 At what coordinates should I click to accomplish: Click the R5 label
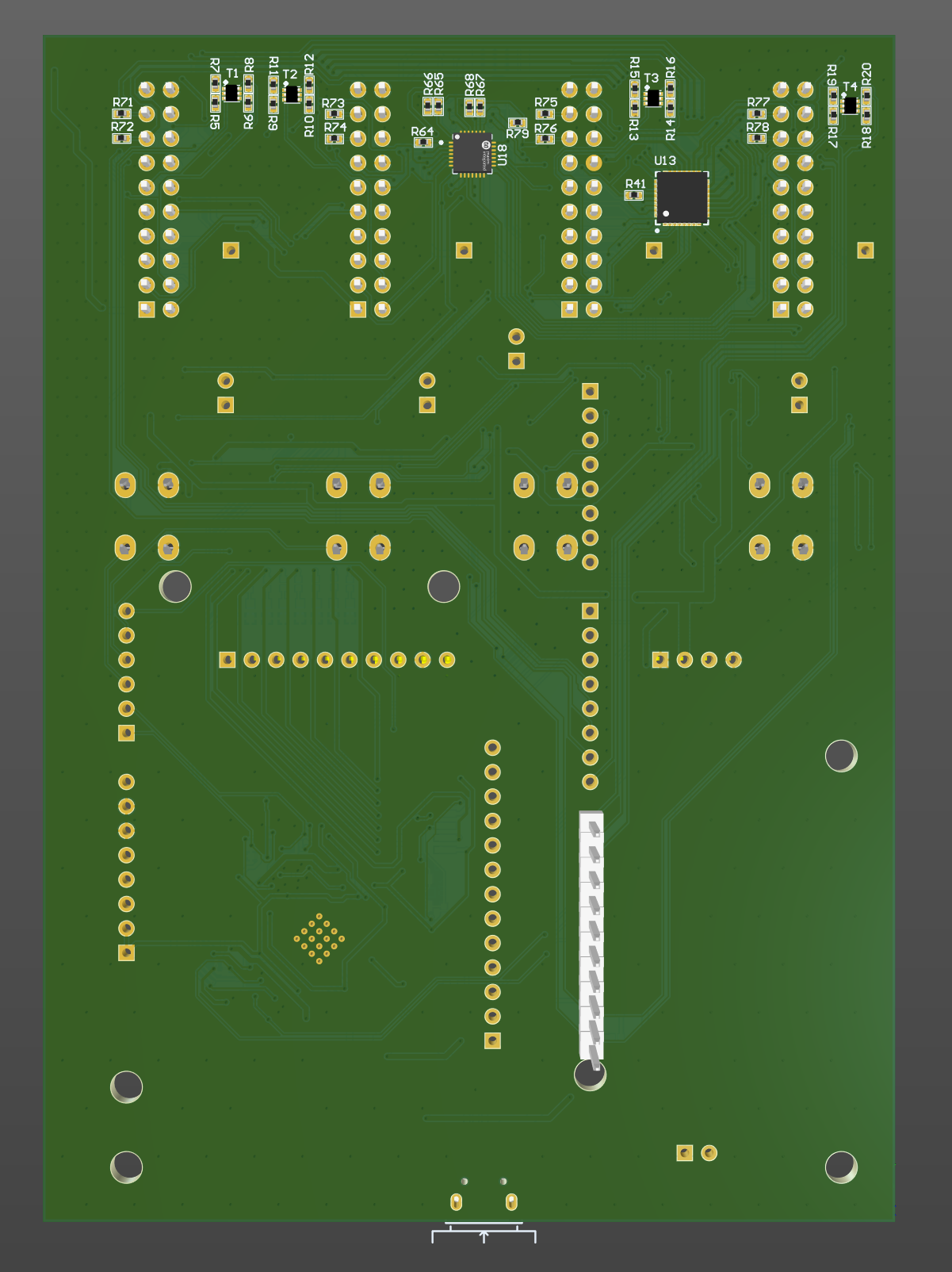215,121
